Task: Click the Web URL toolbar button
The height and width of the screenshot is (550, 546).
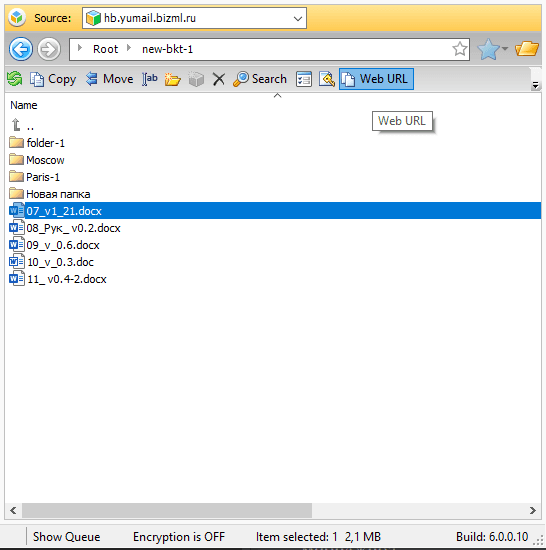Action: (x=376, y=79)
